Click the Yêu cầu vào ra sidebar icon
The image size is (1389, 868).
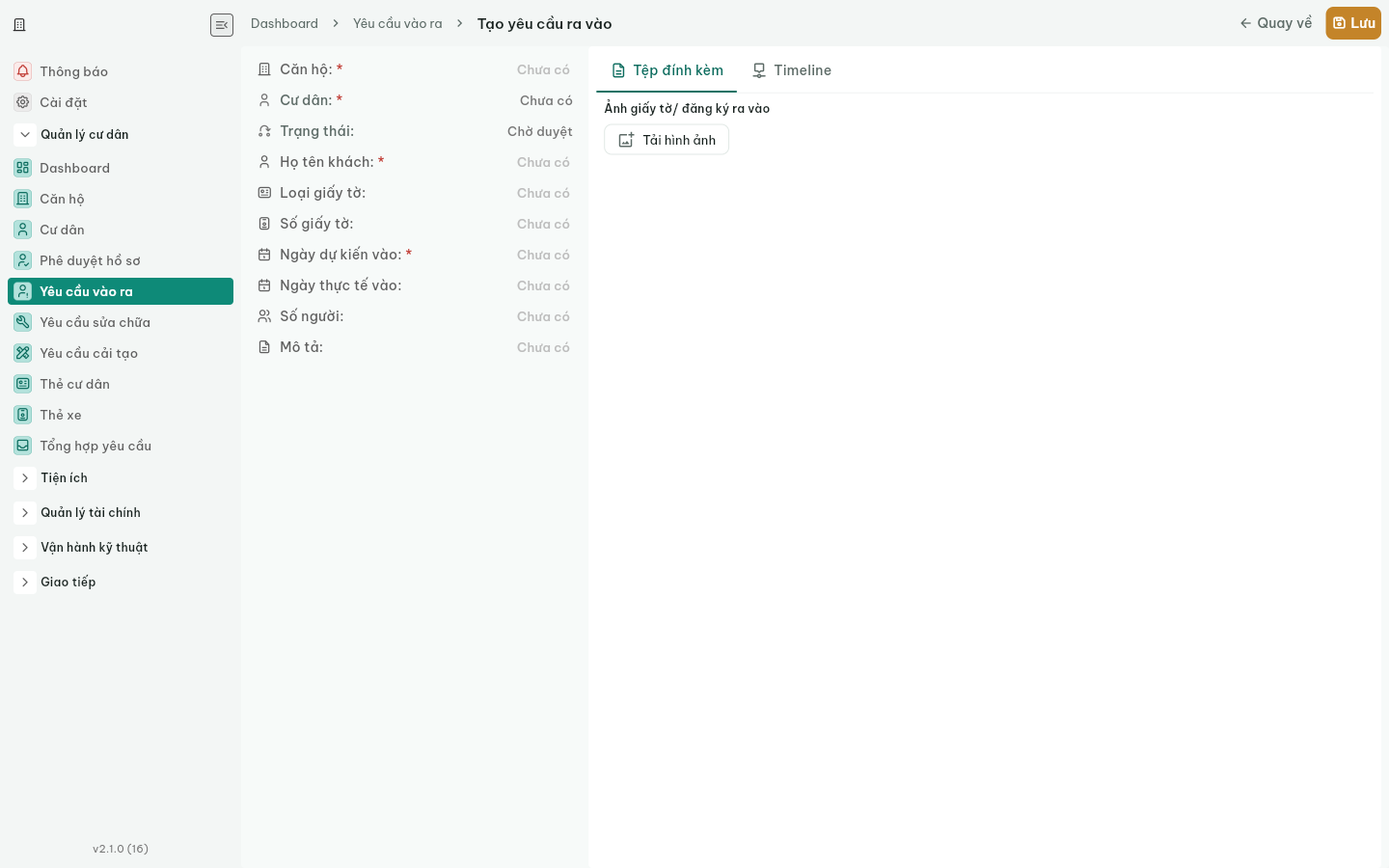pos(23,291)
